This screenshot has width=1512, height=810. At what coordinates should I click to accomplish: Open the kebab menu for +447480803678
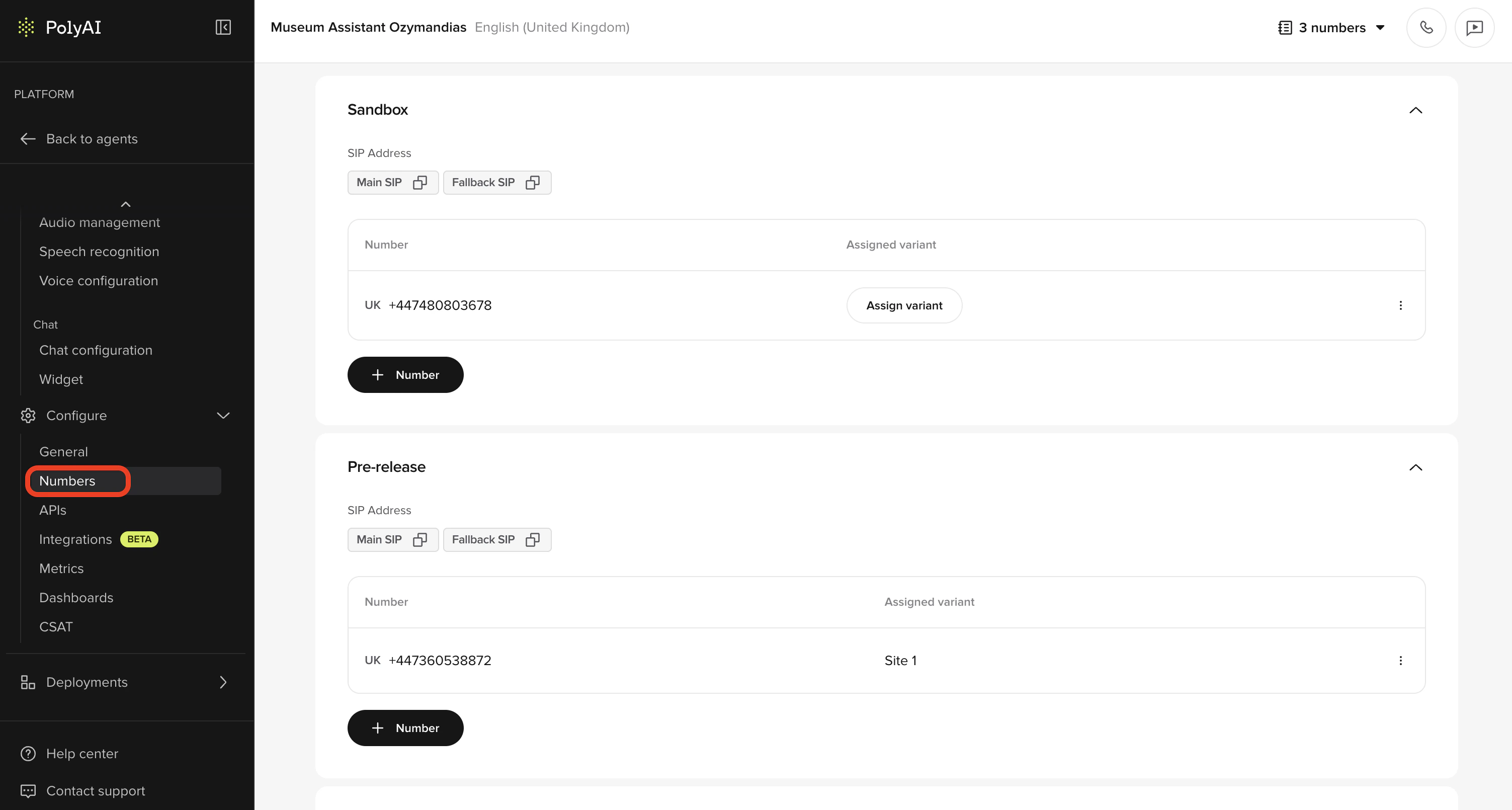coord(1402,305)
